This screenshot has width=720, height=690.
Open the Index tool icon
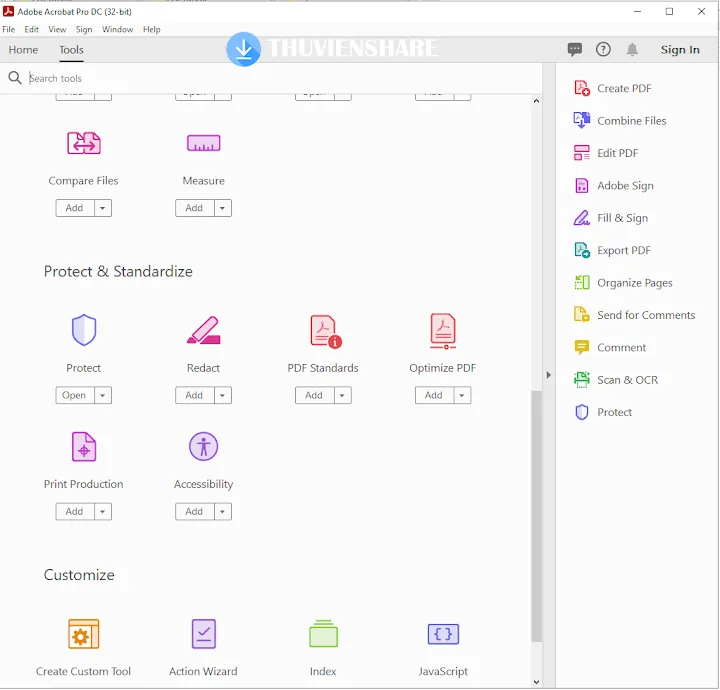click(323, 634)
